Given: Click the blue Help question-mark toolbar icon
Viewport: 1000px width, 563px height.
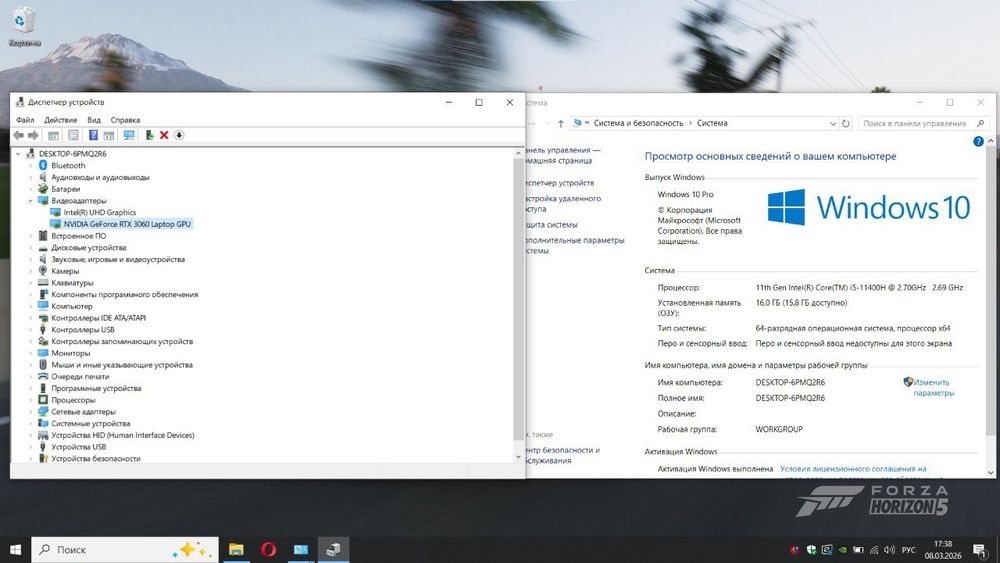Looking at the screenshot, I should 93,135.
